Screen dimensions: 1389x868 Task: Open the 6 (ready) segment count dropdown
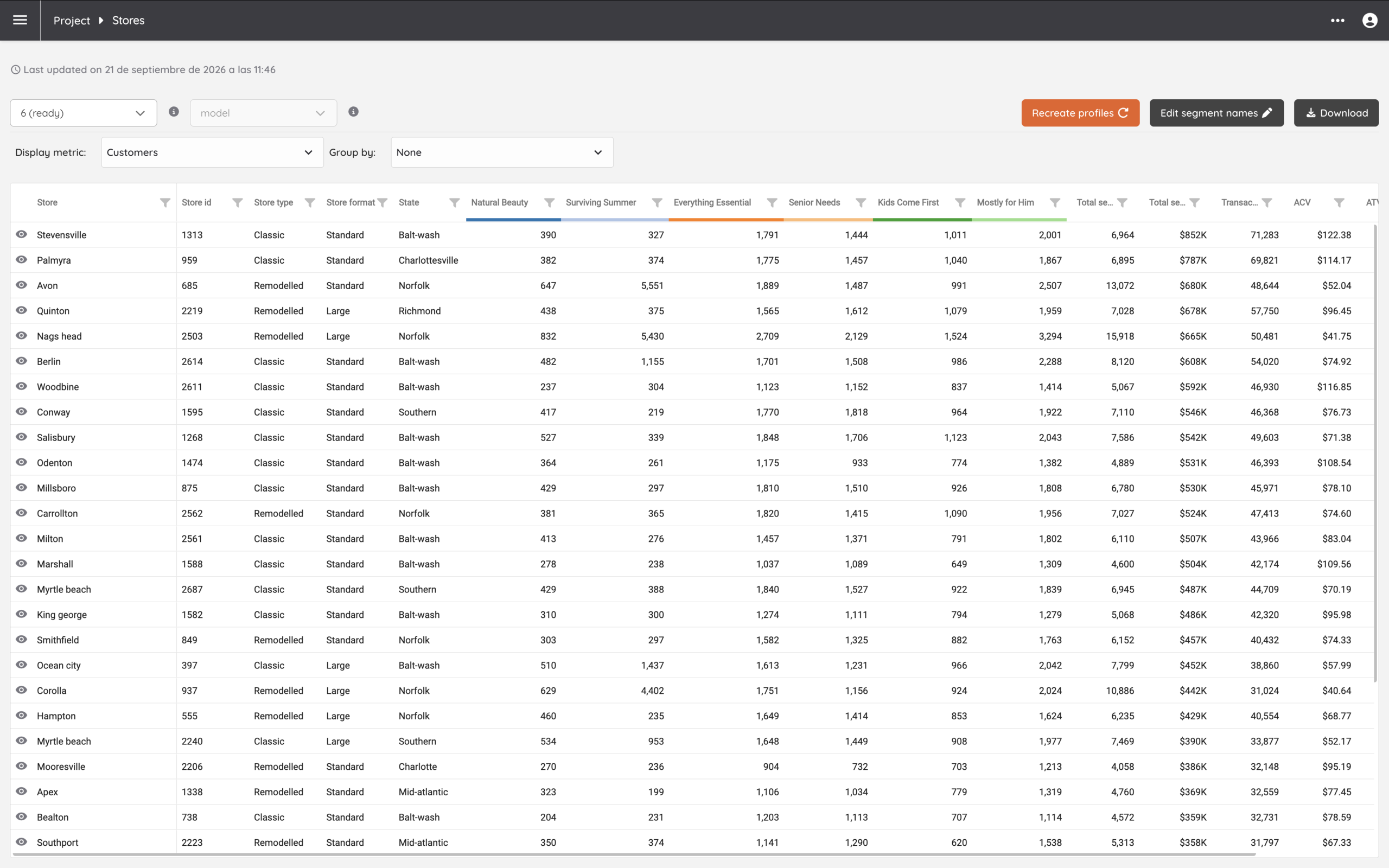coord(83,113)
